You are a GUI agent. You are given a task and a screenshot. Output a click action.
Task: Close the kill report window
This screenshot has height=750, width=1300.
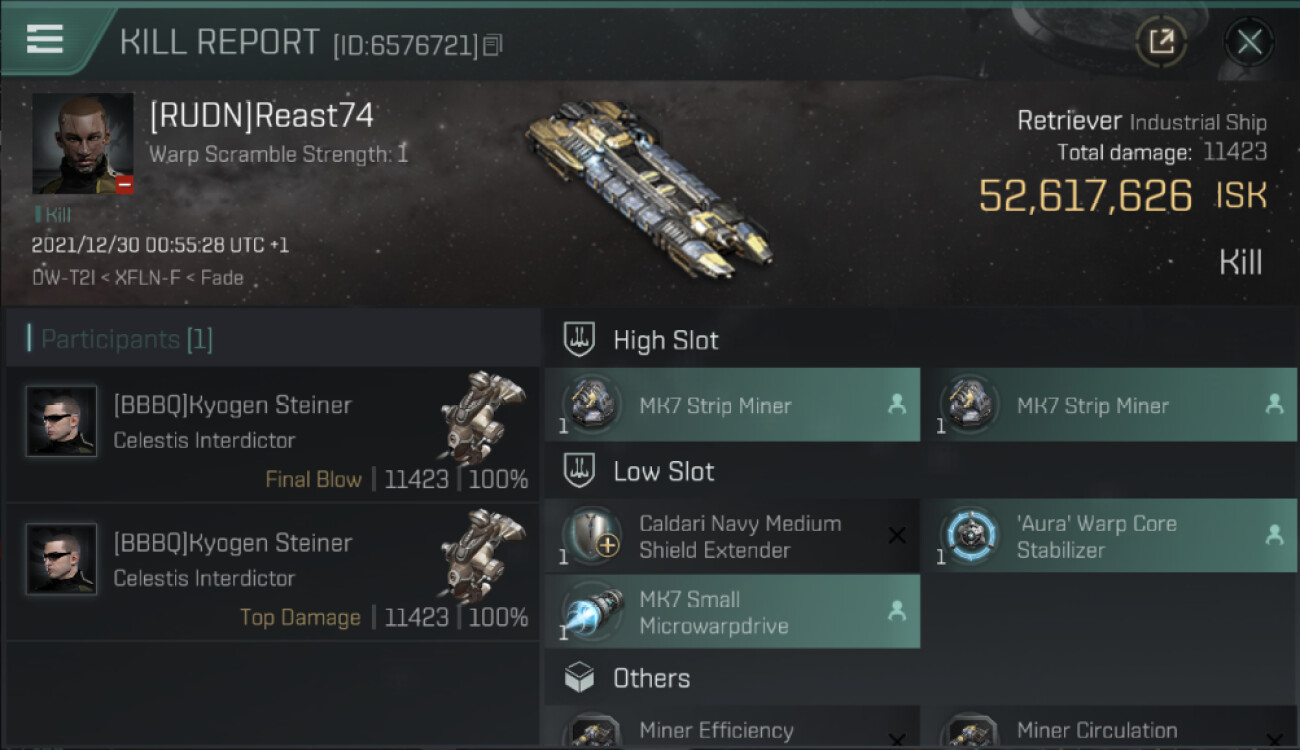tap(1249, 42)
